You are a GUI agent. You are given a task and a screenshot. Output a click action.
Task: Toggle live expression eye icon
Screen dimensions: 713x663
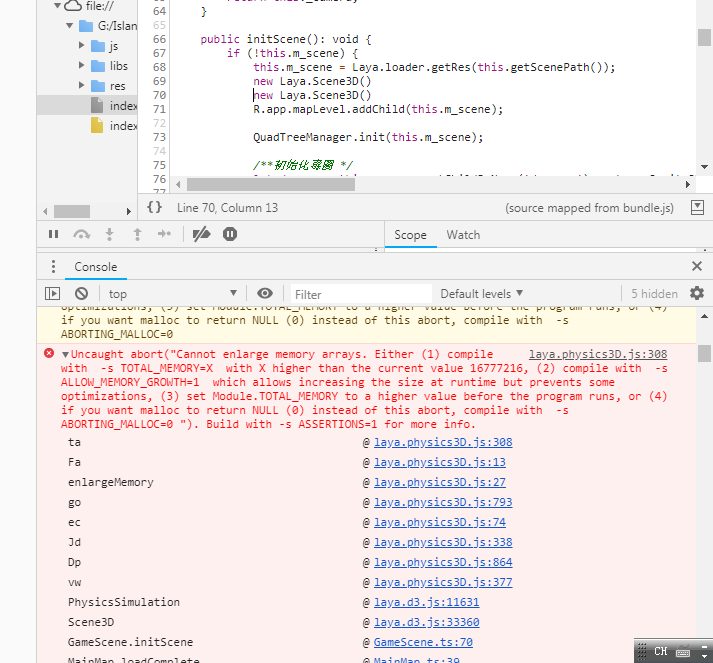point(265,293)
